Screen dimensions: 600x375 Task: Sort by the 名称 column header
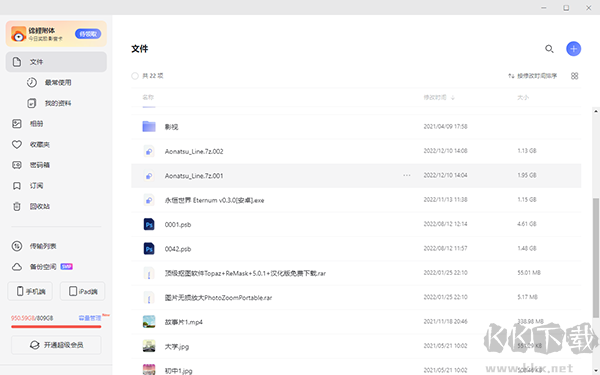coord(148,97)
